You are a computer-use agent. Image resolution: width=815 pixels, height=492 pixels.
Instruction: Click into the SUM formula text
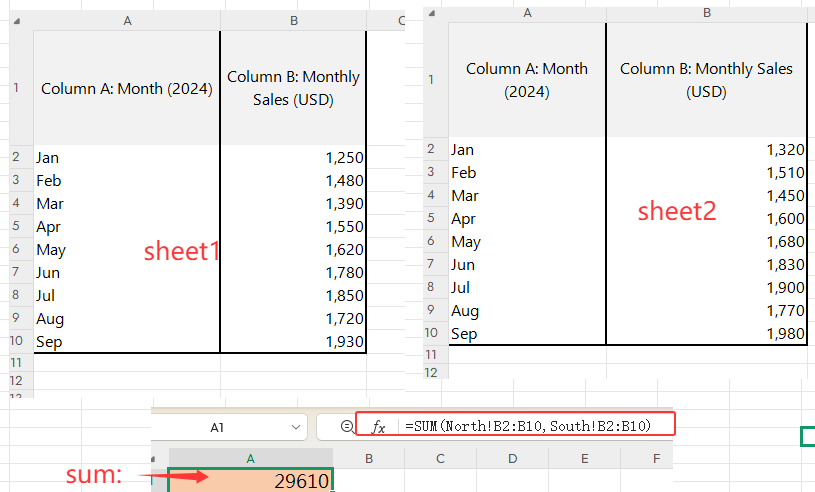528,426
